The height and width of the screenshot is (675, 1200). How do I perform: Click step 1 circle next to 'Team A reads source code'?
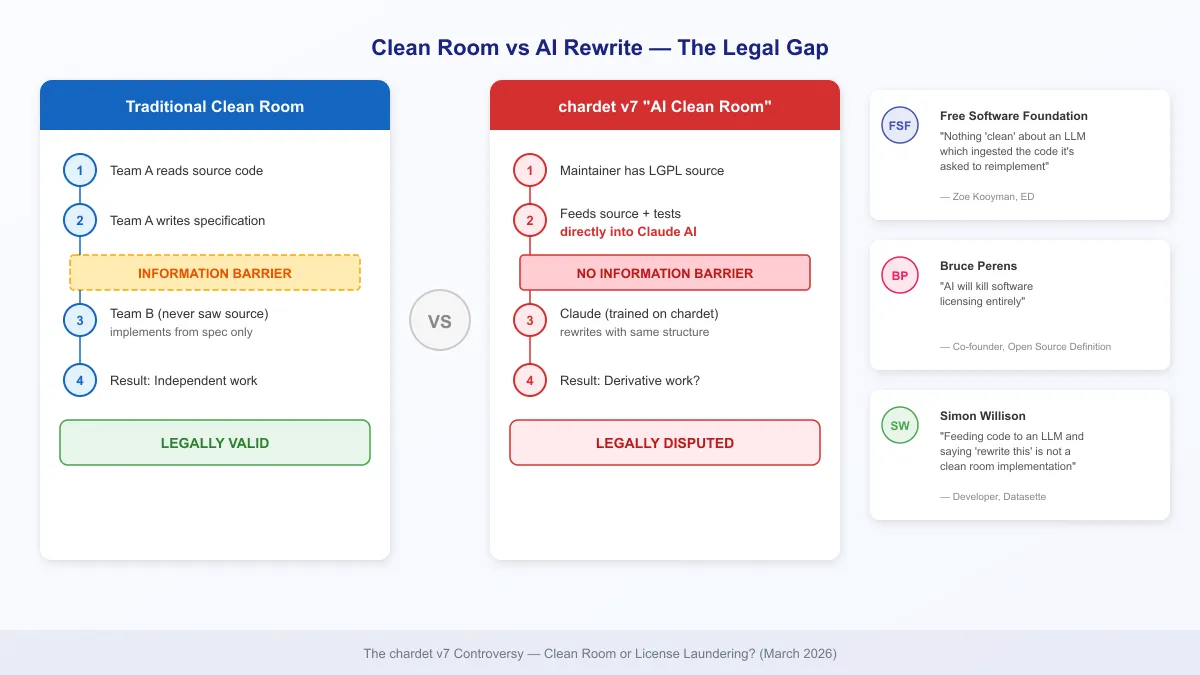click(x=80, y=170)
